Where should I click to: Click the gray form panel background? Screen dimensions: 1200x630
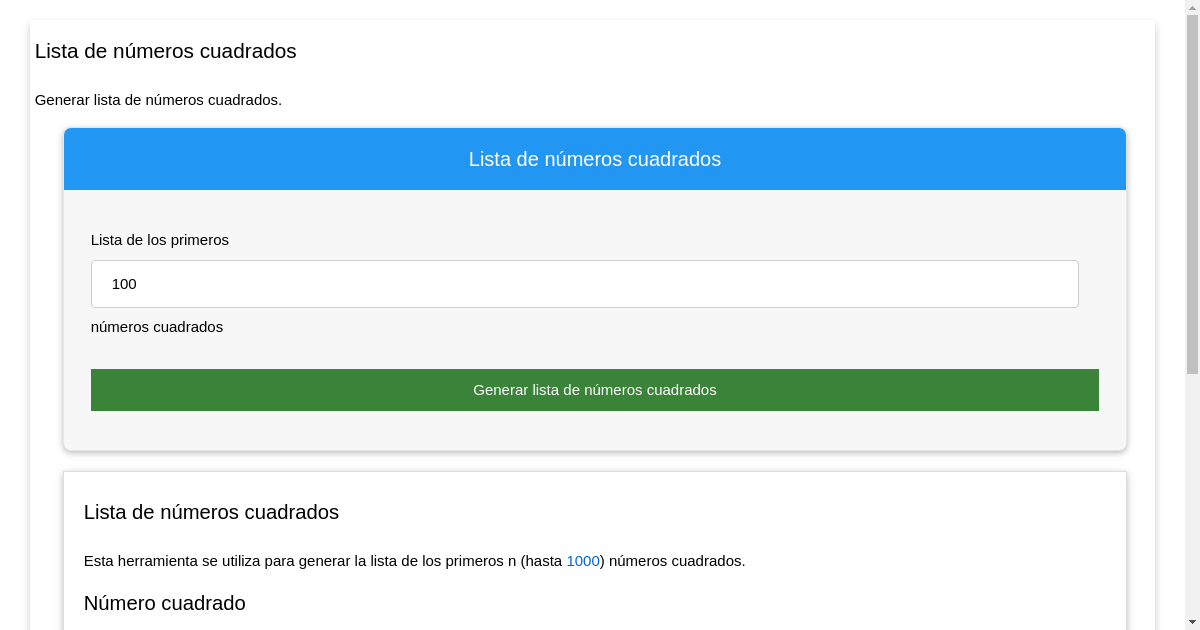tap(600, 430)
